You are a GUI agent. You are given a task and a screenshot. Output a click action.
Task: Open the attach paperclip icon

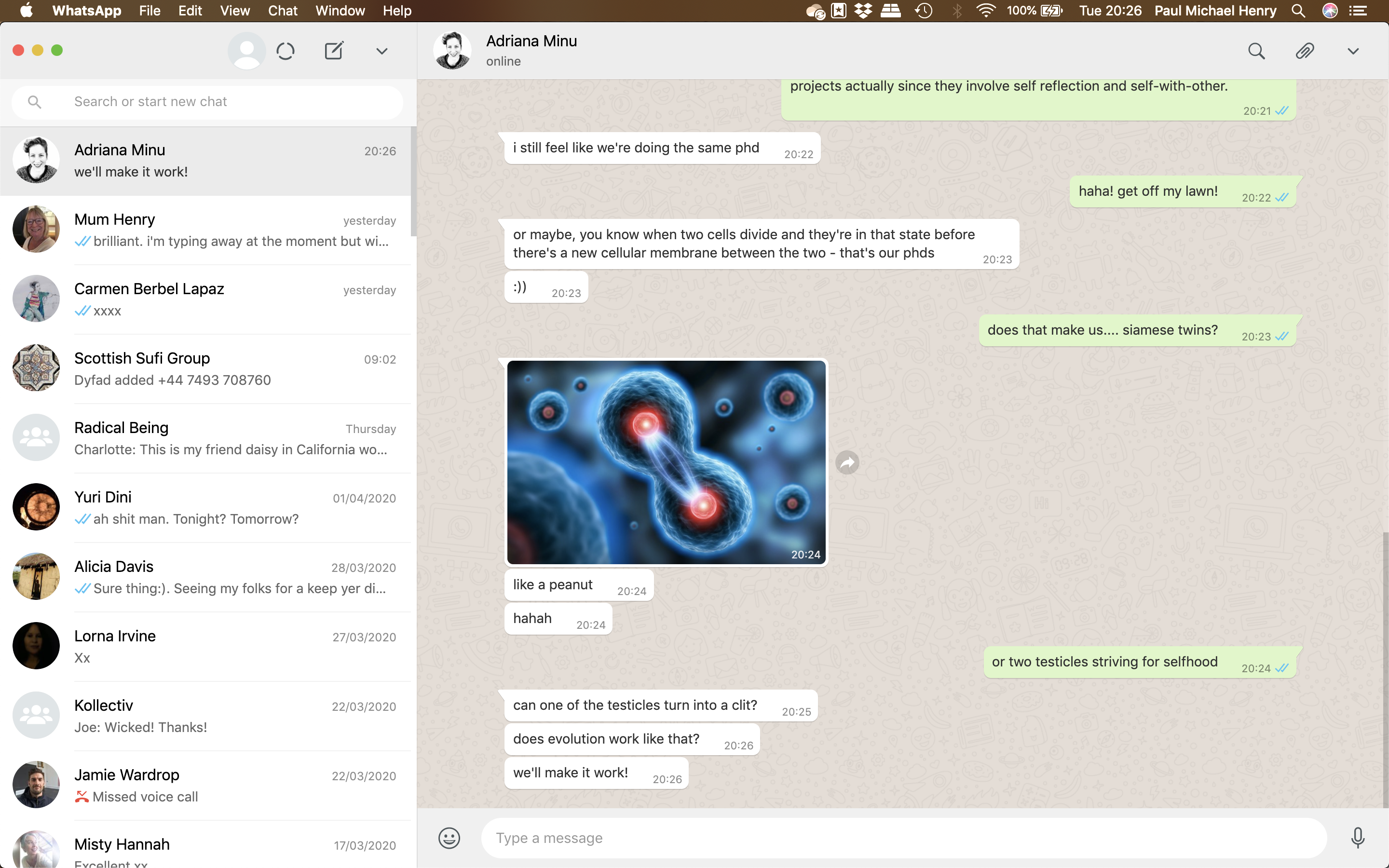pyautogui.click(x=1304, y=51)
